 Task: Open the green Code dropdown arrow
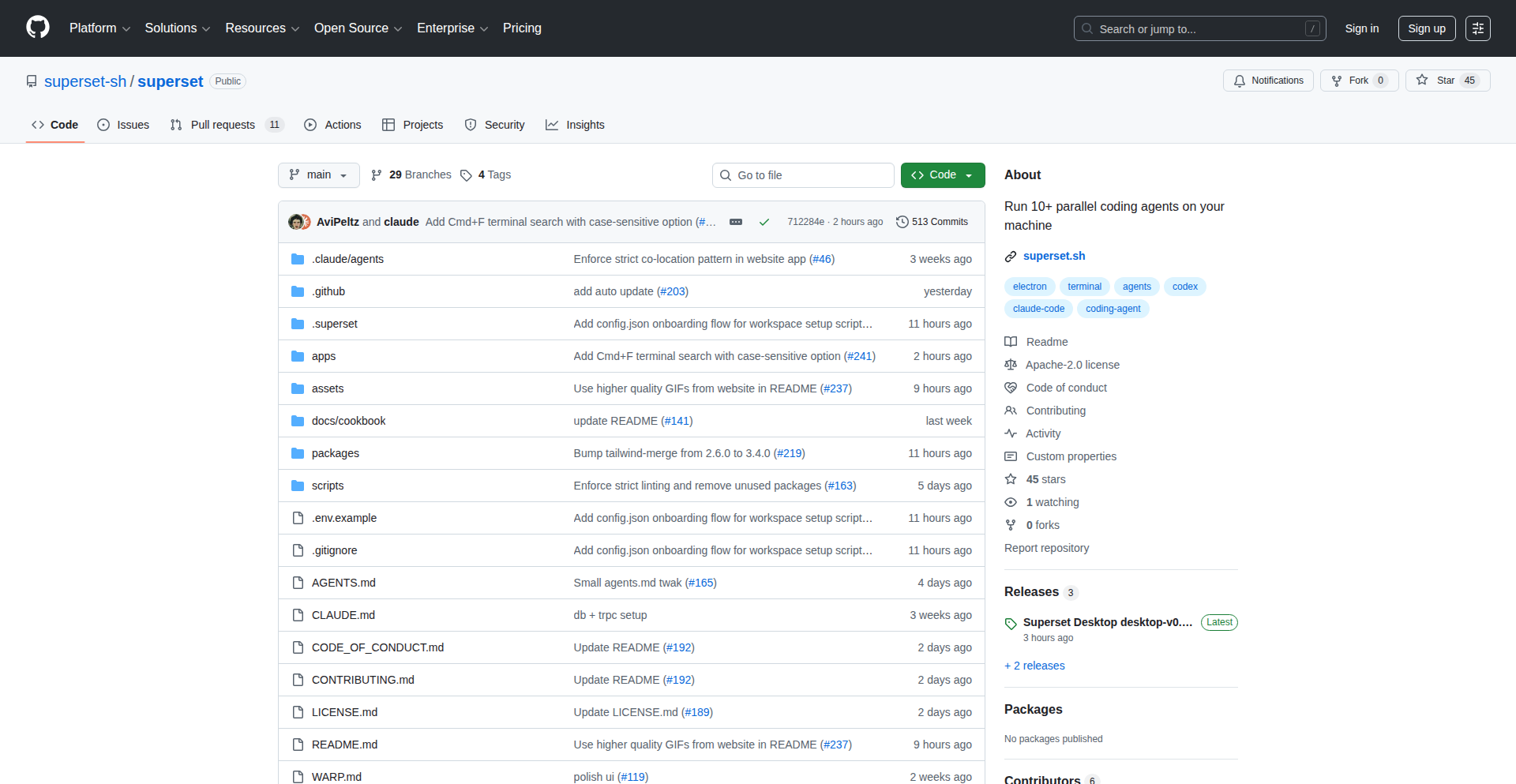[x=970, y=174]
